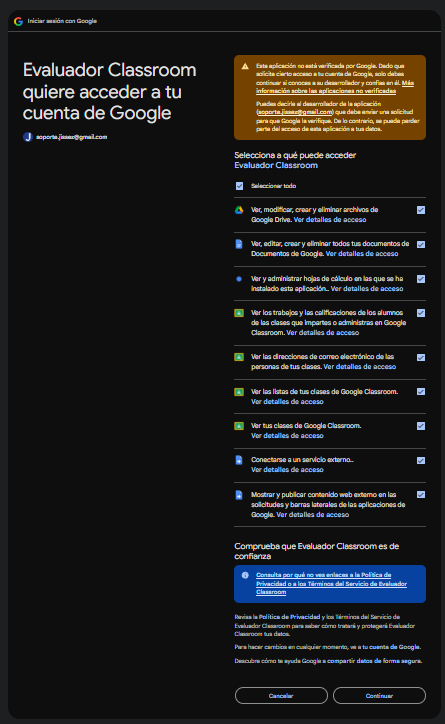Open 'compartir datos de forma segura' link

[x=374, y=661]
